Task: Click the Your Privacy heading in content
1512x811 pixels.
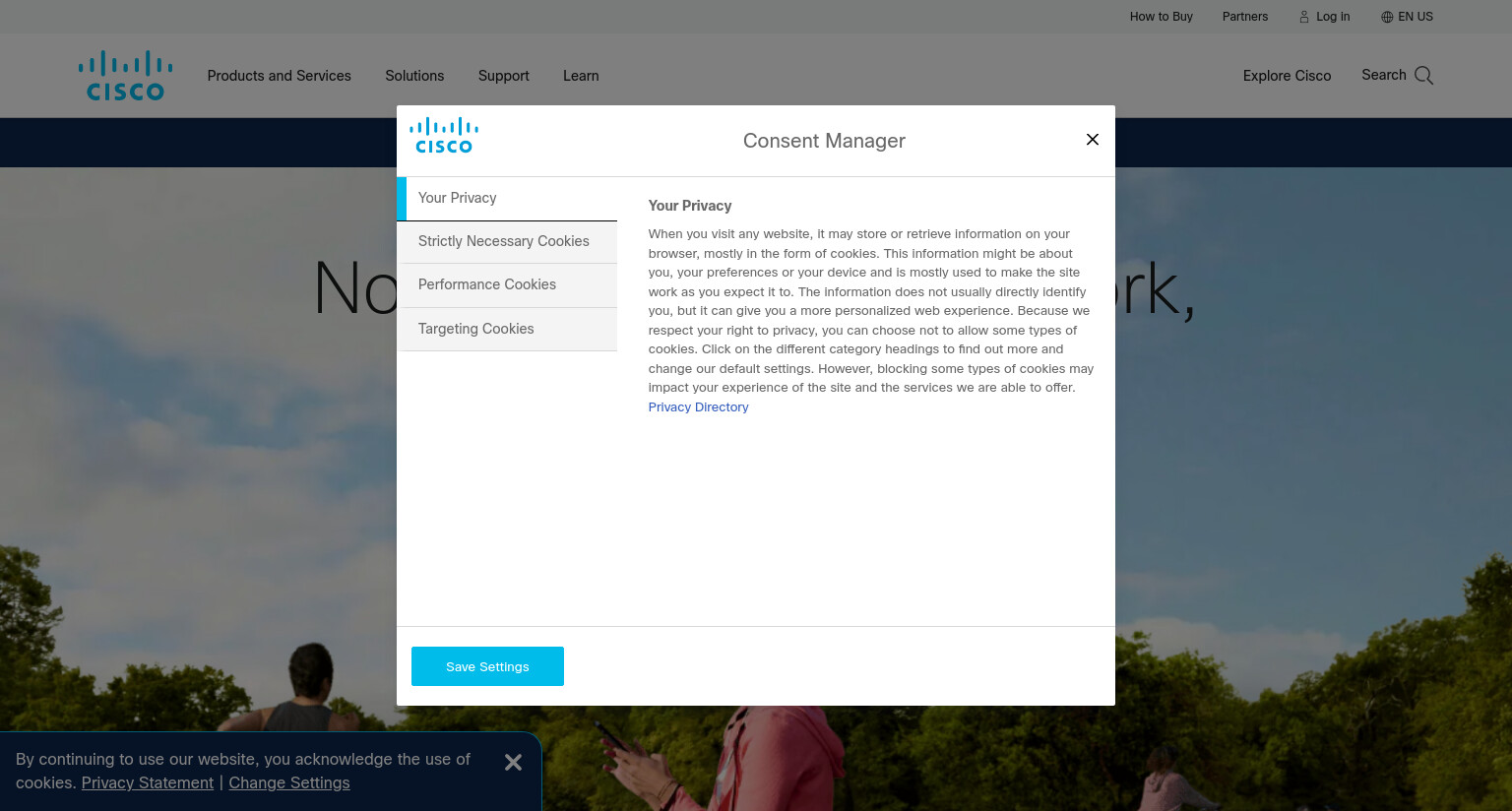Action: coord(689,206)
